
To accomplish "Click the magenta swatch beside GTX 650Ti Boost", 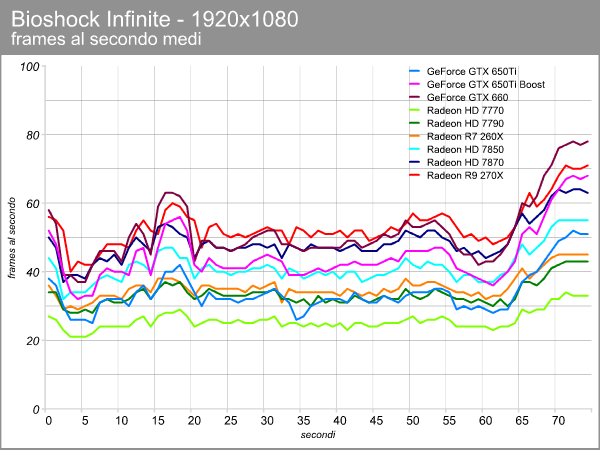I will [x=414, y=85].
